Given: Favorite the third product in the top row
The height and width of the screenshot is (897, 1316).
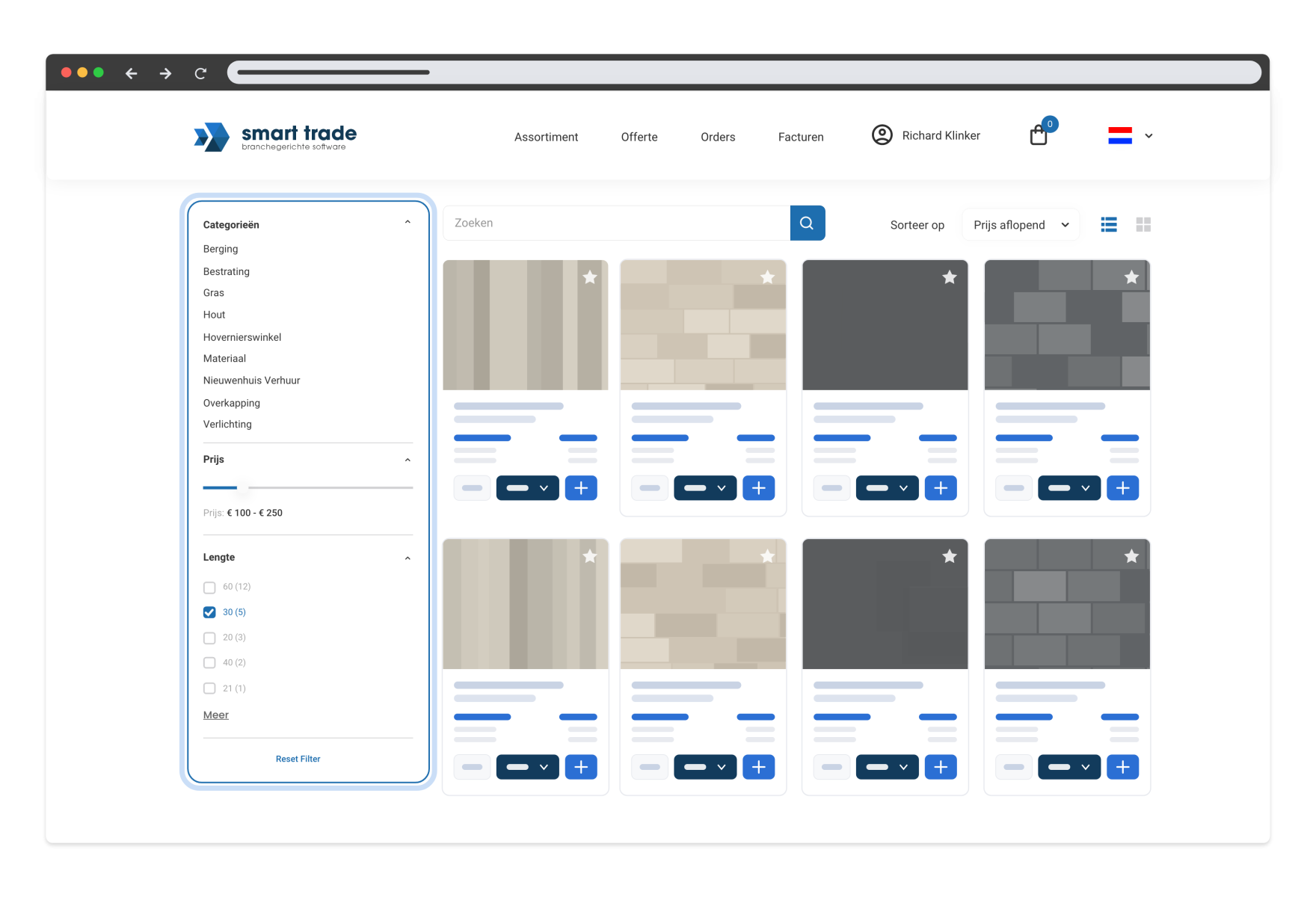Looking at the screenshot, I should [x=950, y=277].
